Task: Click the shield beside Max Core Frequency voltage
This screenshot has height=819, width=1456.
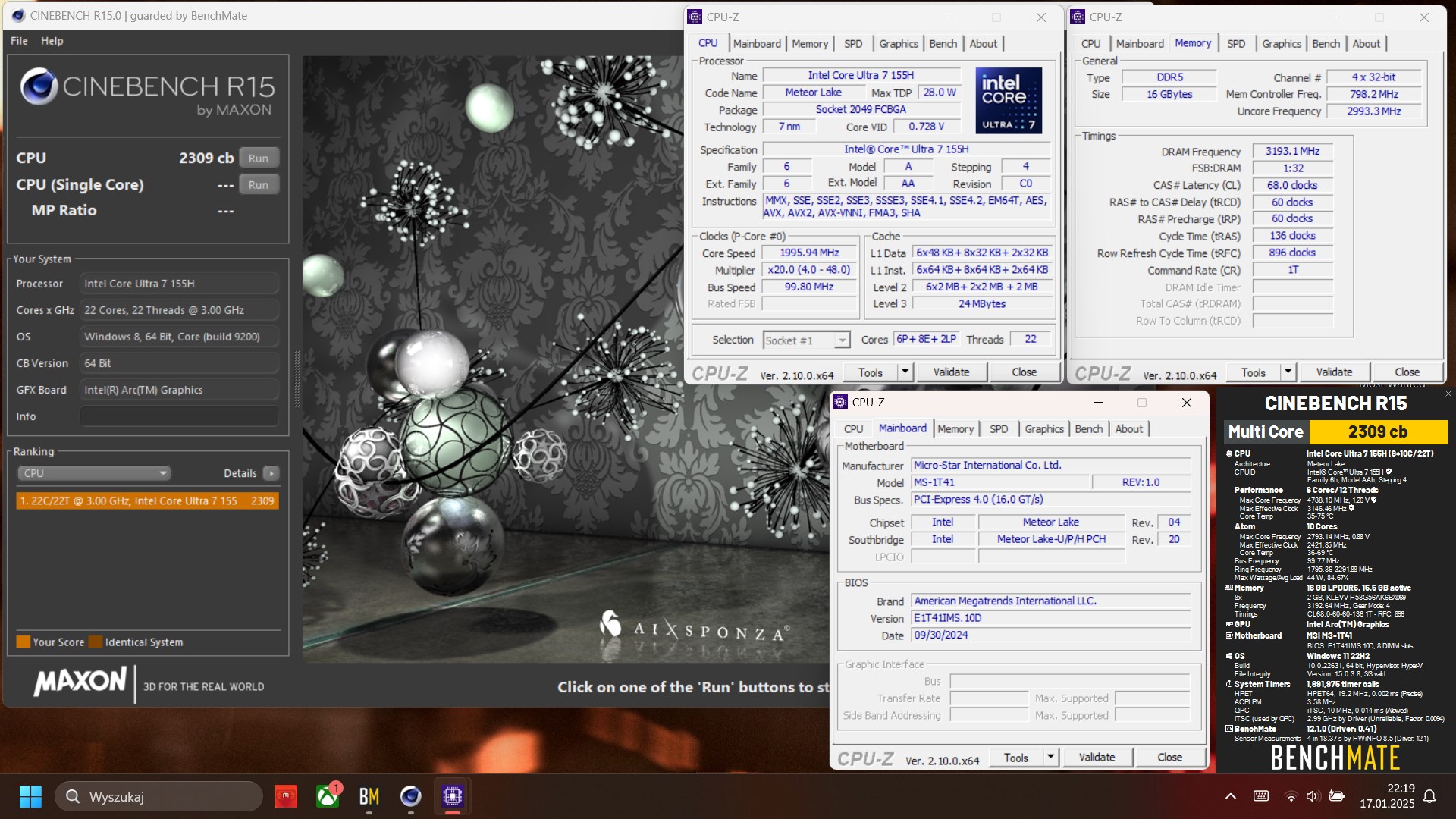Action: pyautogui.click(x=1373, y=500)
